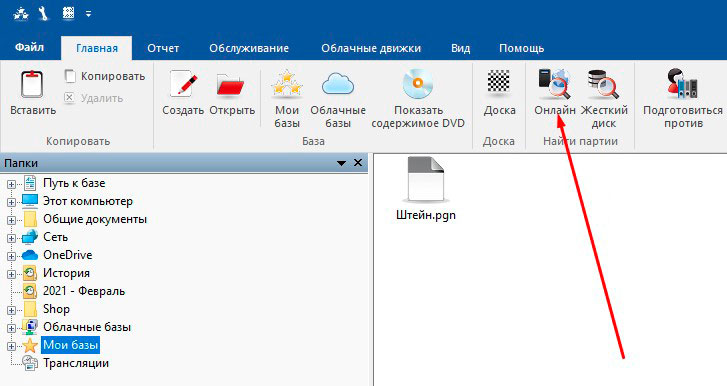Expand the Этот компьютер node
727x386 pixels.
(11, 202)
